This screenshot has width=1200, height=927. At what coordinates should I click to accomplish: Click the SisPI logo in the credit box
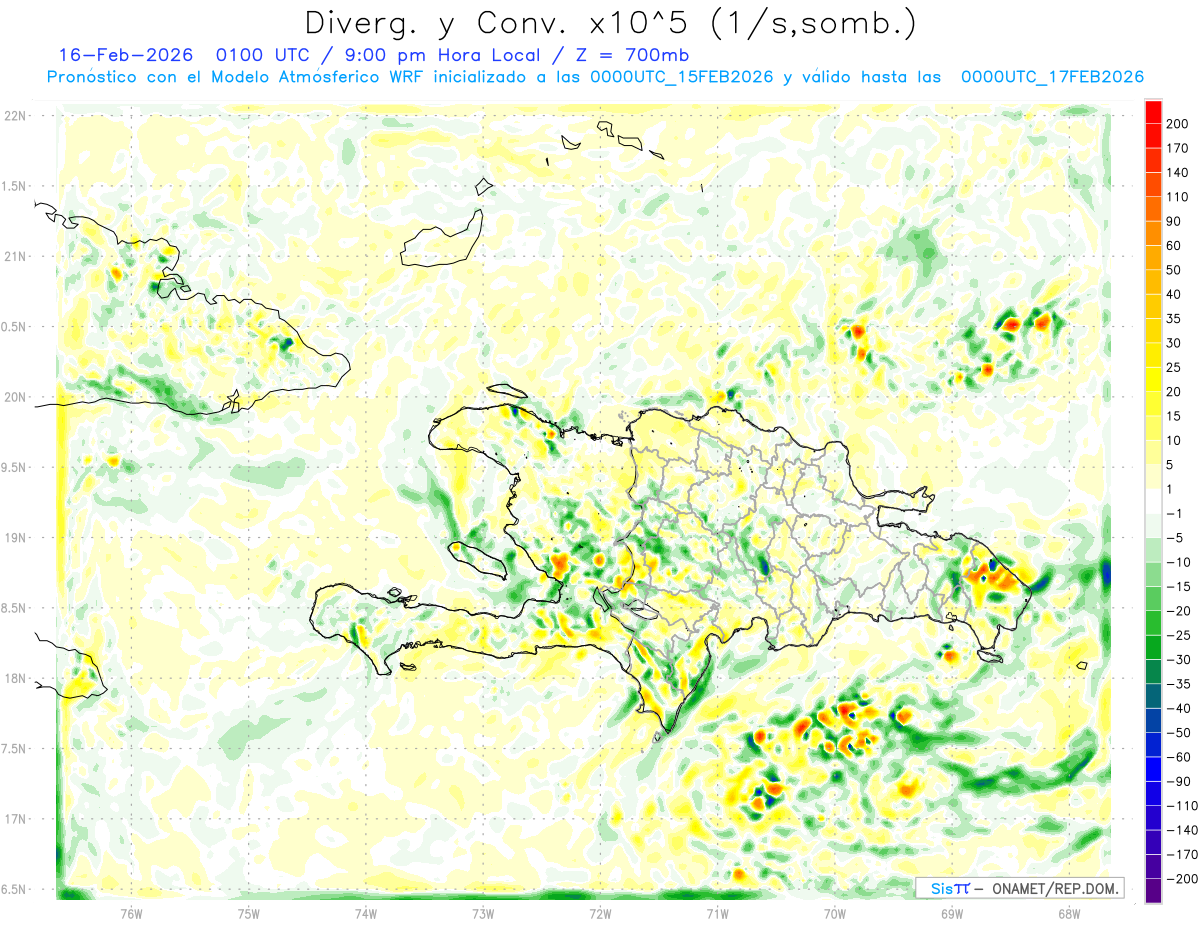coord(950,888)
